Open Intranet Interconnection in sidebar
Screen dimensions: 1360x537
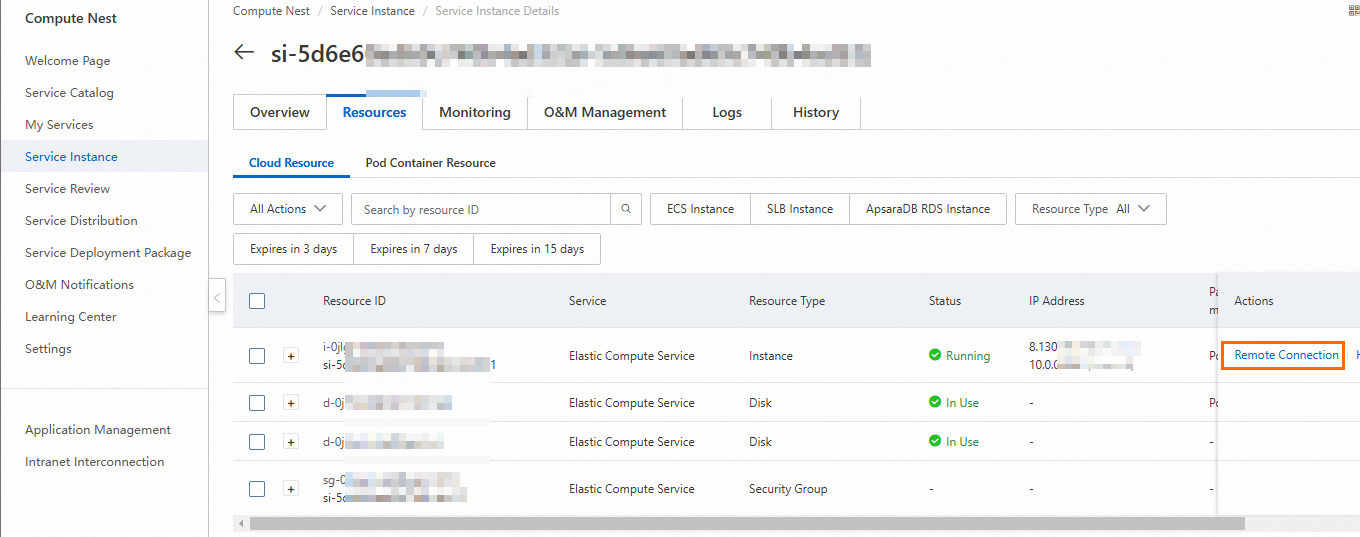point(94,461)
